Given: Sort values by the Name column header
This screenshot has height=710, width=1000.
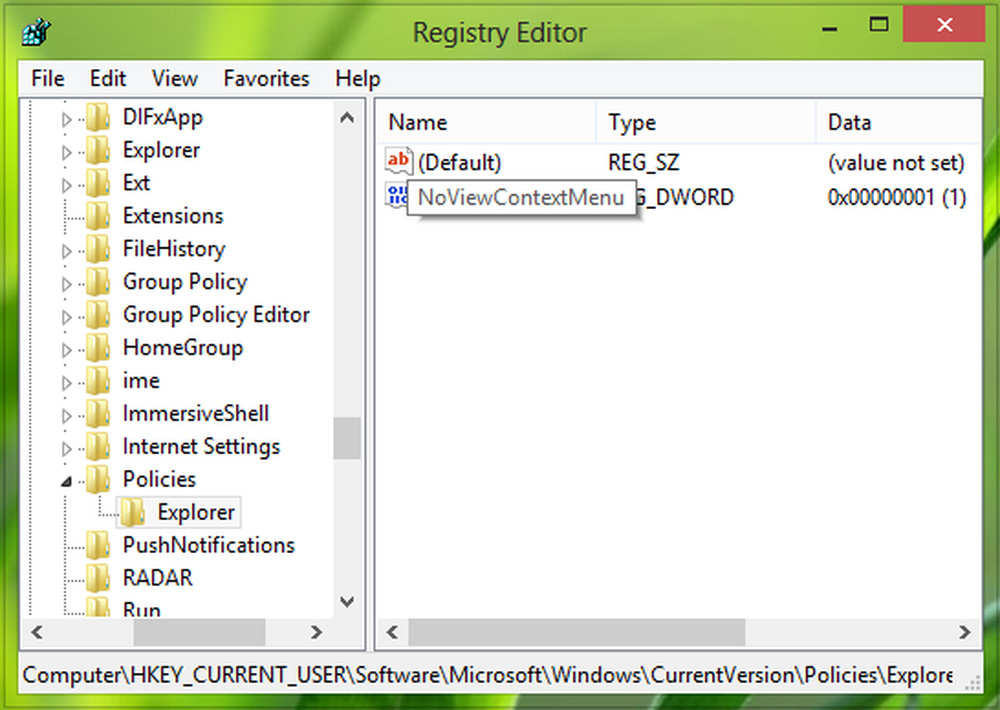Looking at the screenshot, I should [x=487, y=122].
